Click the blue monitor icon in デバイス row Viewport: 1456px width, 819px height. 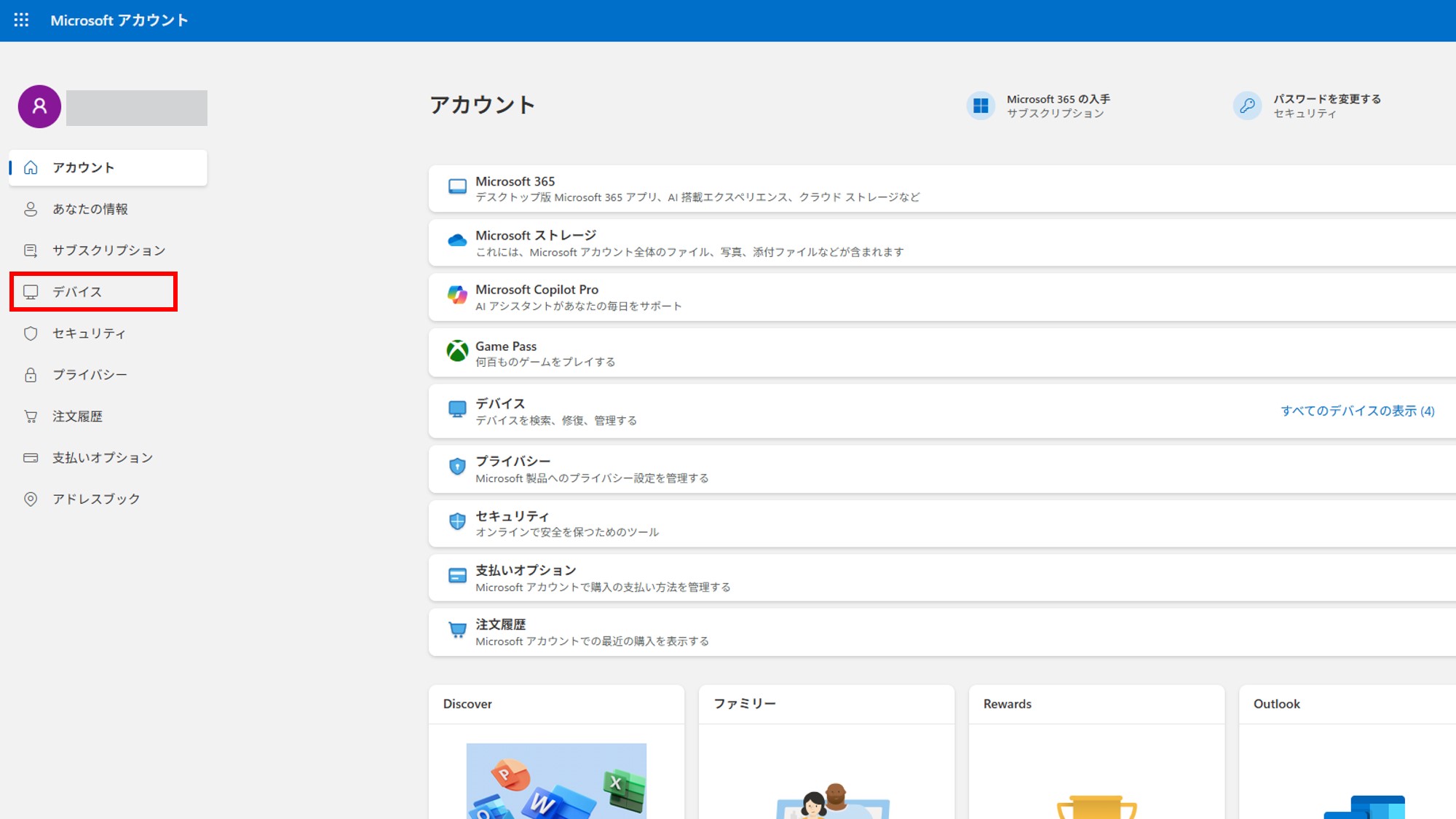[457, 409]
